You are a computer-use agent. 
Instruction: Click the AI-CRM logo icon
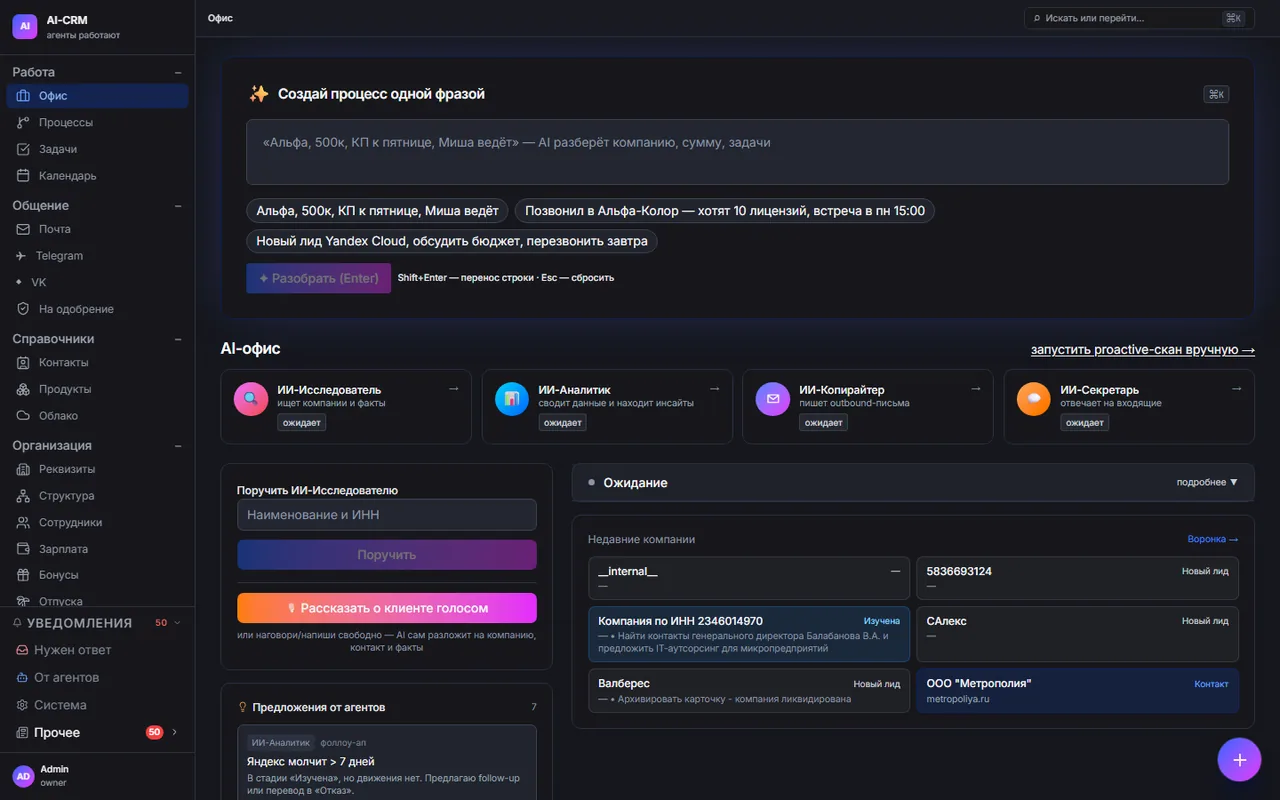(x=25, y=27)
